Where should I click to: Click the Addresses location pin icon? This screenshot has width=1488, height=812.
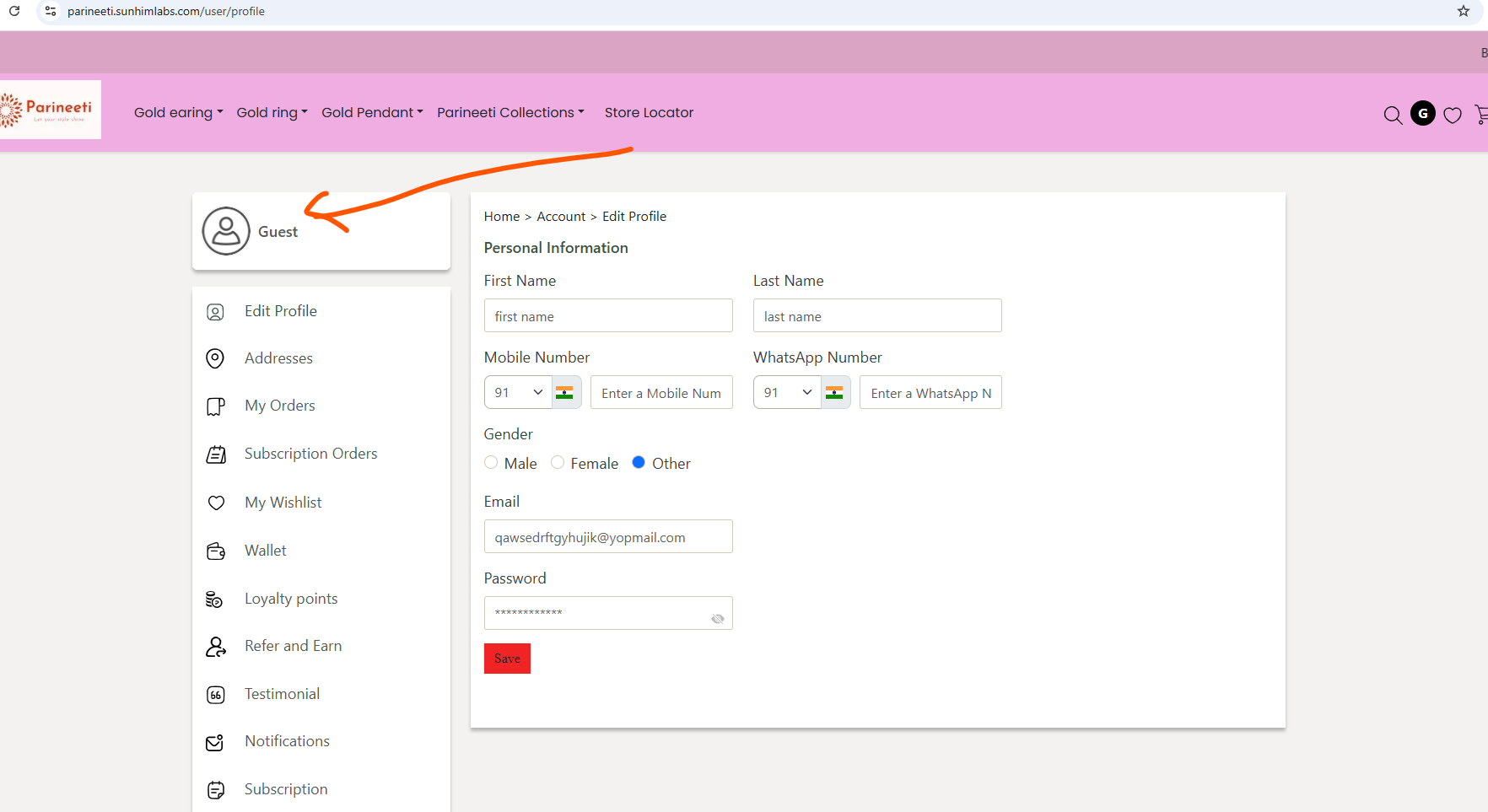216,359
